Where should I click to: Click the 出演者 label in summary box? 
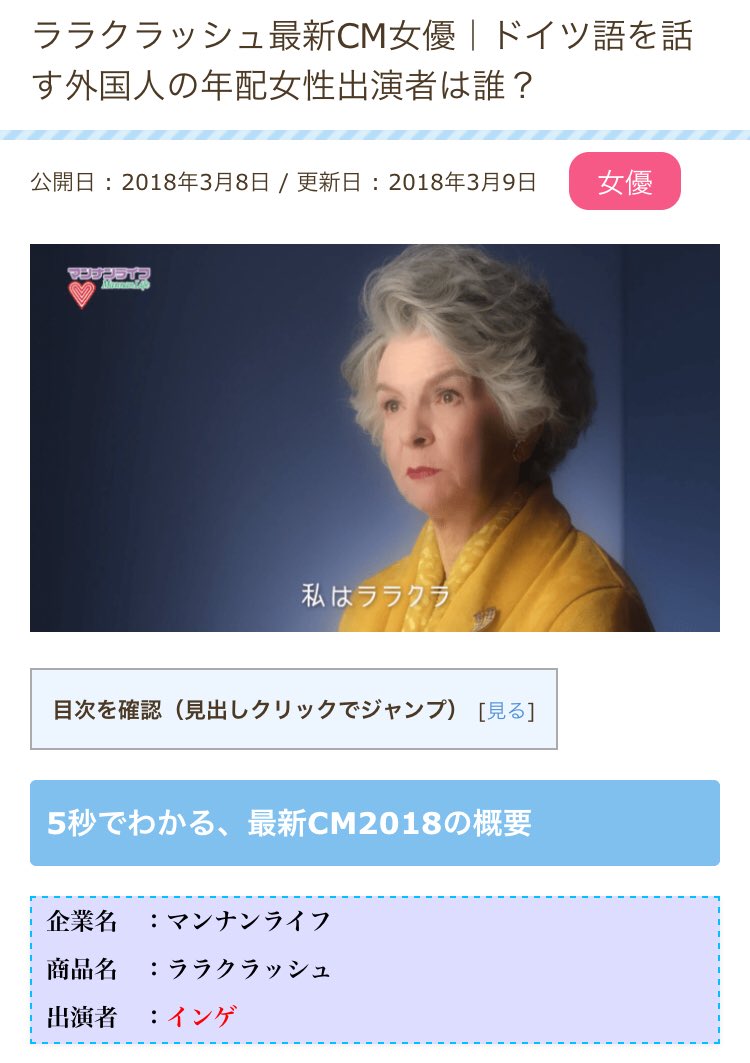click(x=82, y=1016)
